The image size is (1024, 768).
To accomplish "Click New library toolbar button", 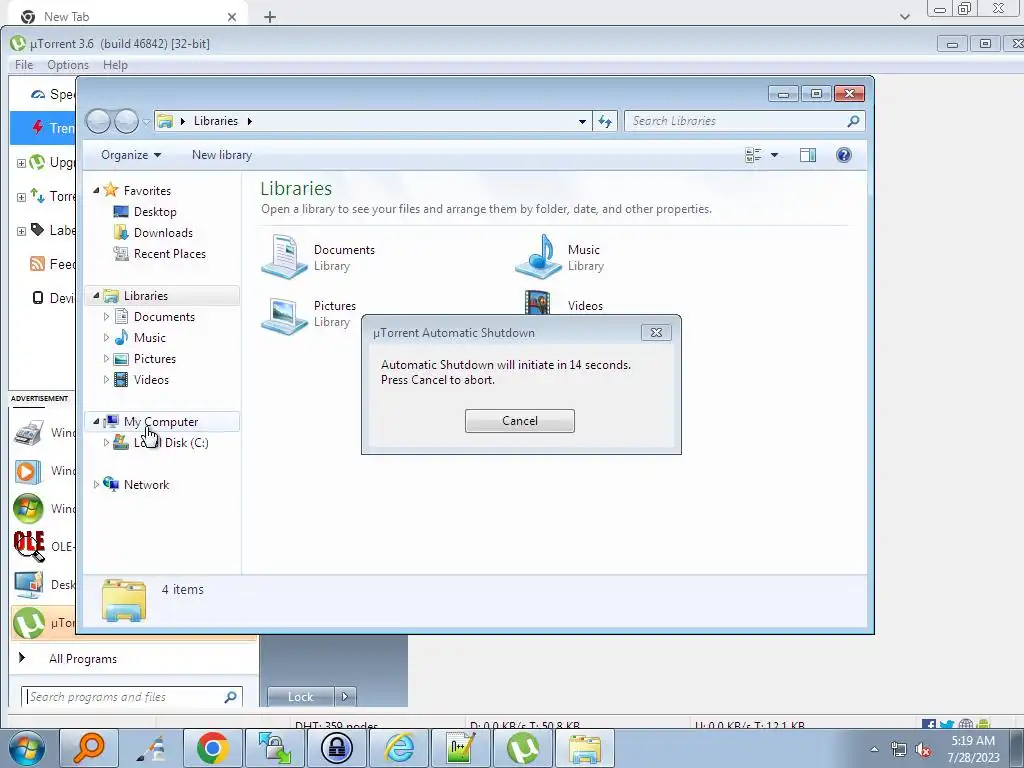I will [x=221, y=155].
